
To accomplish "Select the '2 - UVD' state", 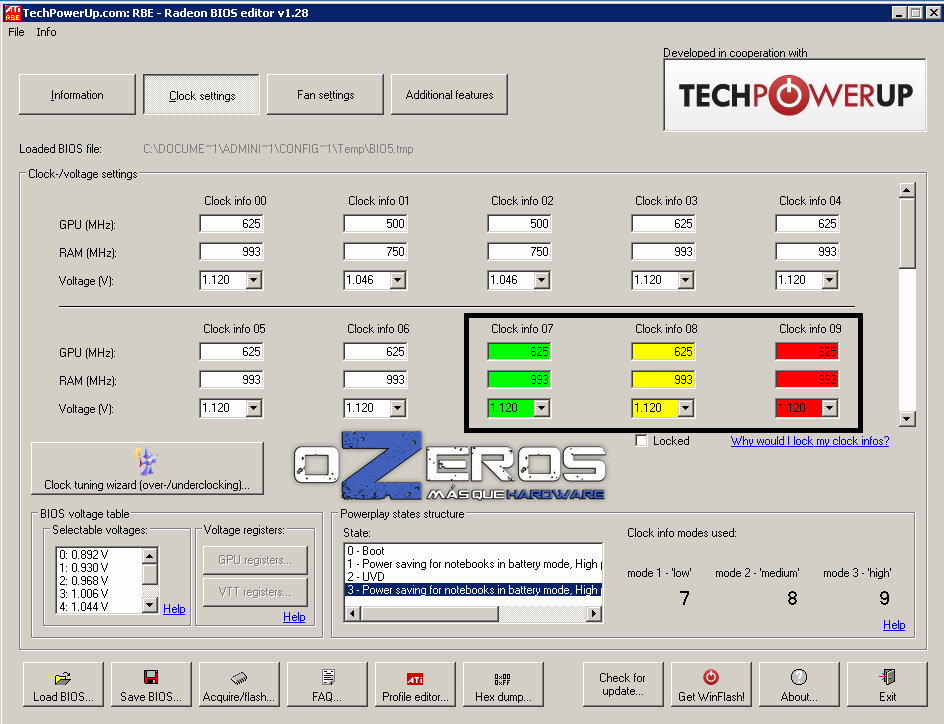I will pyautogui.click(x=473, y=577).
